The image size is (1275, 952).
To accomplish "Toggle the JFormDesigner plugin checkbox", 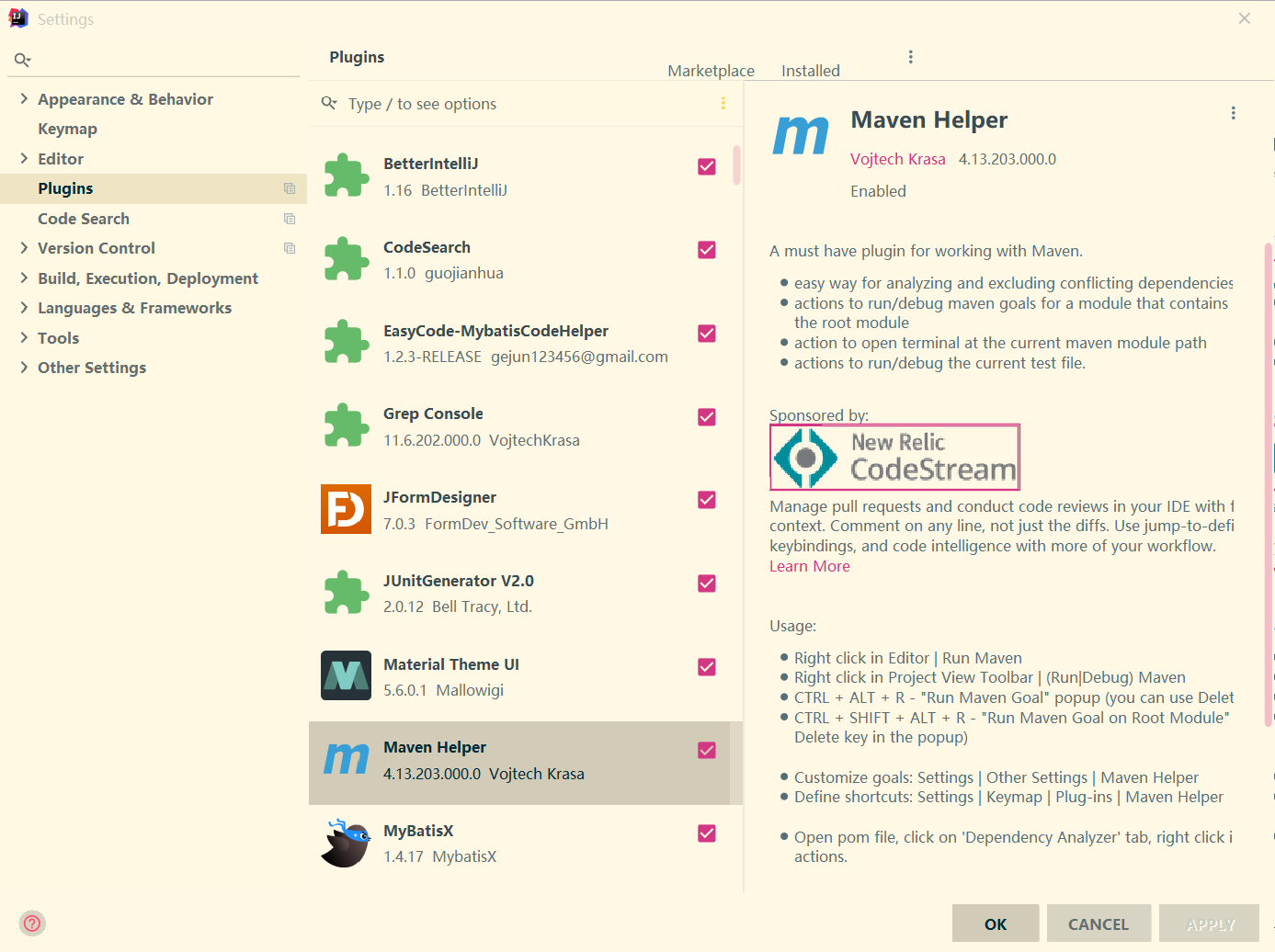I will click(x=707, y=500).
